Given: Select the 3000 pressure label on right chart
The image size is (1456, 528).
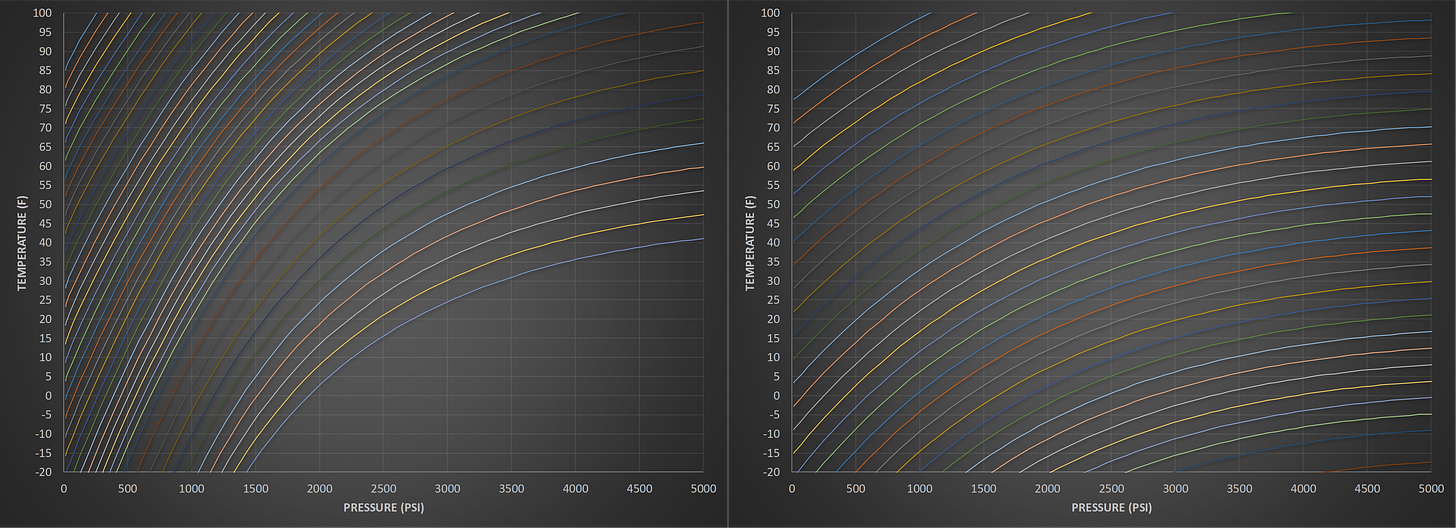Looking at the screenshot, I should point(1176,489).
